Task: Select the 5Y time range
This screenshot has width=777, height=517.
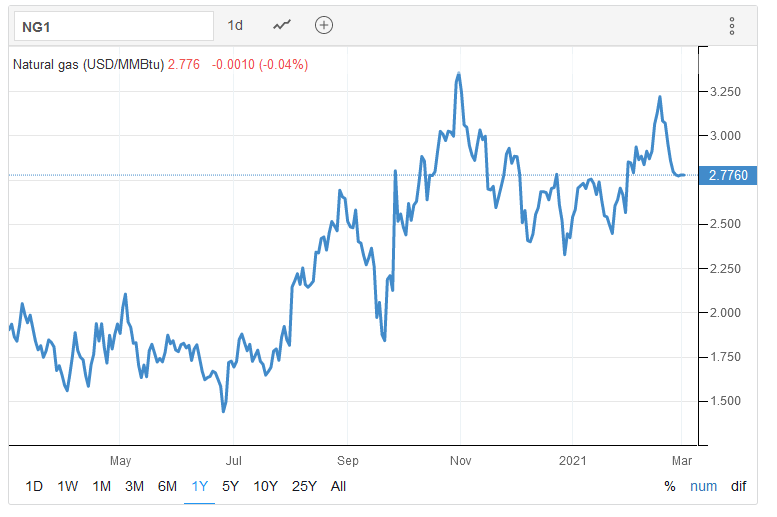Action: coord(230,486)
